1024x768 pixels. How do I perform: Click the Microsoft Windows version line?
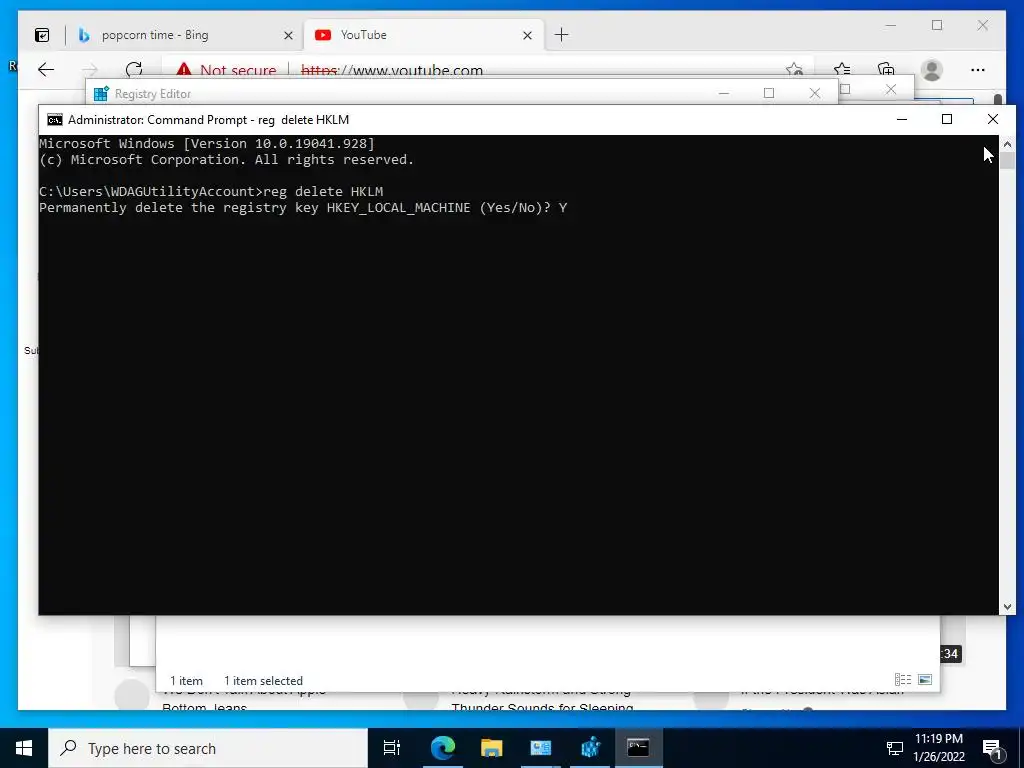207,144
